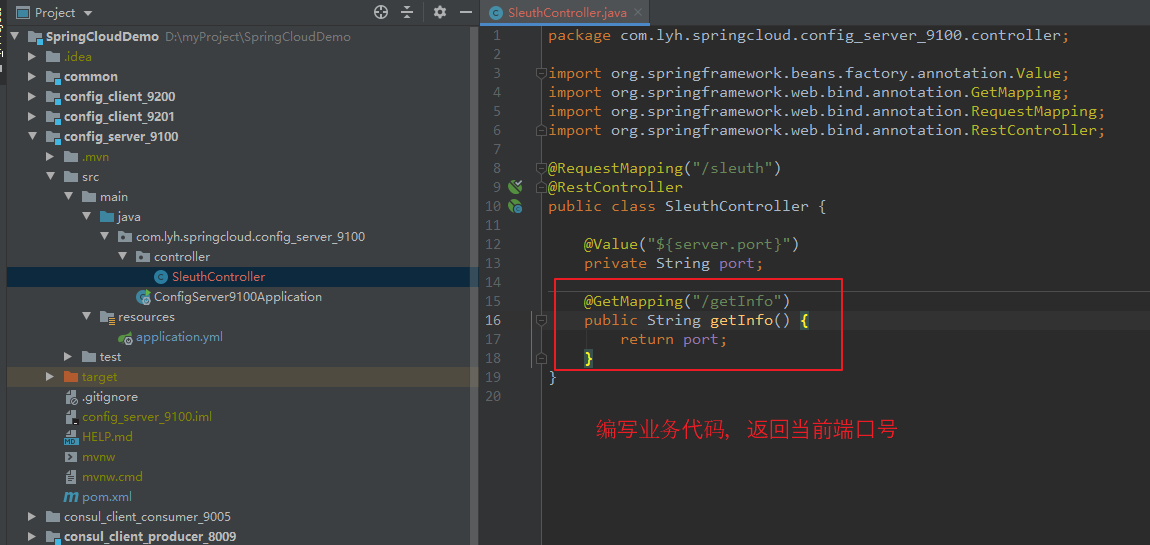Image resolution: width=1150 pixels, height=545 pixels.
Task: Click "getInfo" method name on line 16
Action: coord(741,321)
